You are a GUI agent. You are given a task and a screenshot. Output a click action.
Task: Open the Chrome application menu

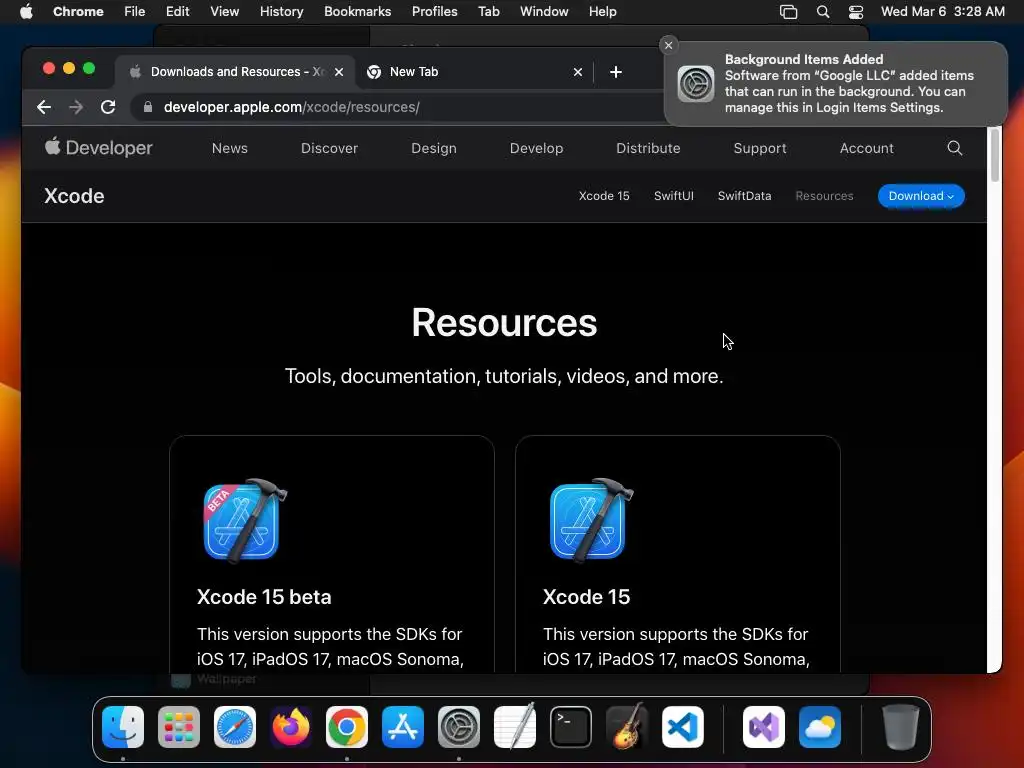point(78,12)
